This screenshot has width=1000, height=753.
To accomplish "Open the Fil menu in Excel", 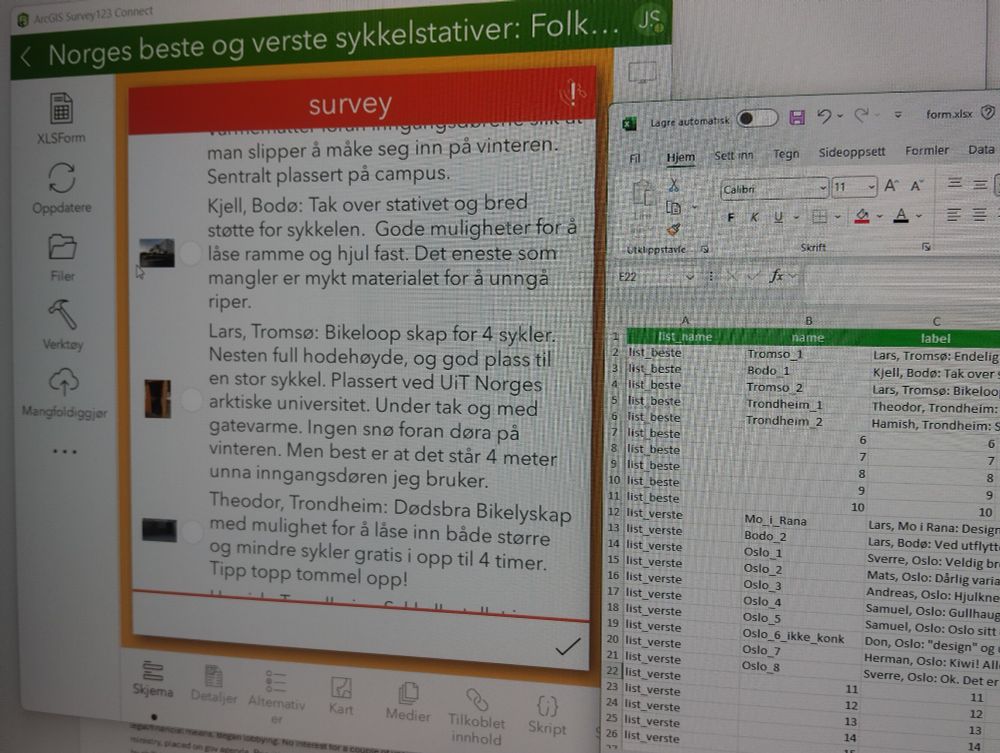I will [635, 157].
